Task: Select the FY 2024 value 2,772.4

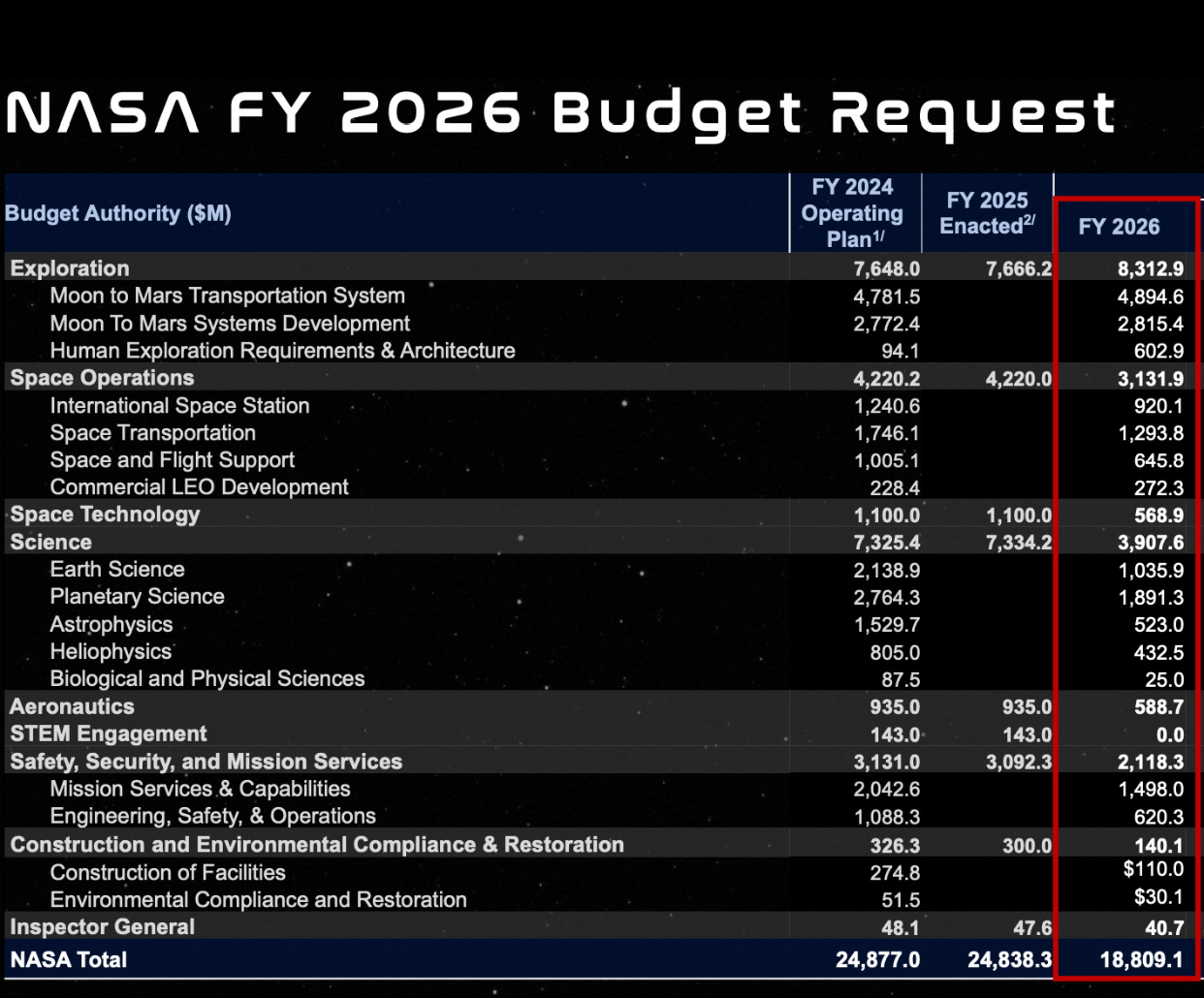Action: click(x=886, y=324)
